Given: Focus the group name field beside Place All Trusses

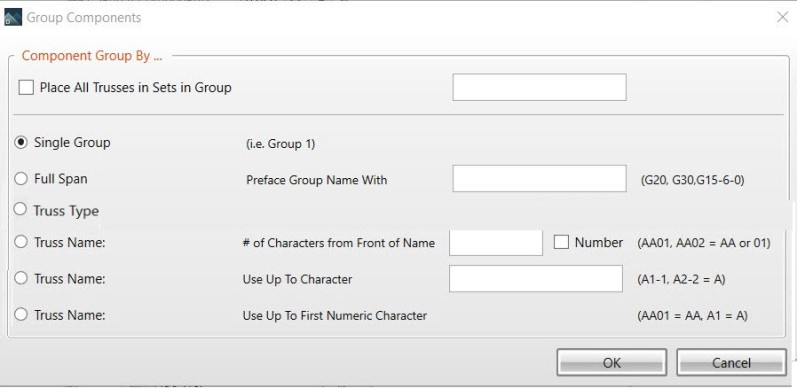Looking at the screenshot, I should click(x=539, y=87).
